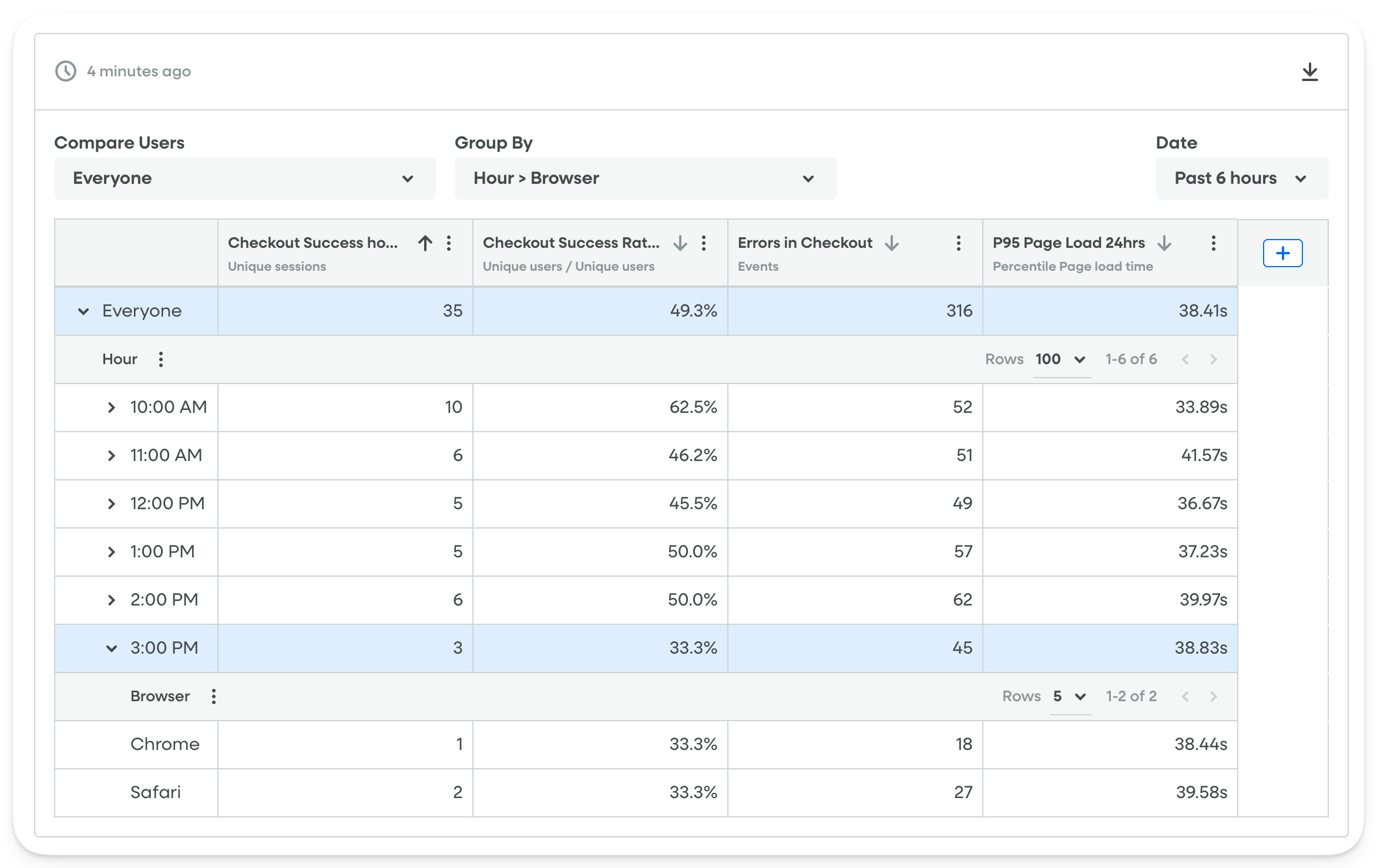This screenshot has width=1377, height=868.
Task: Change the date range from Past 6 hours
Action: click(1241, 178)
